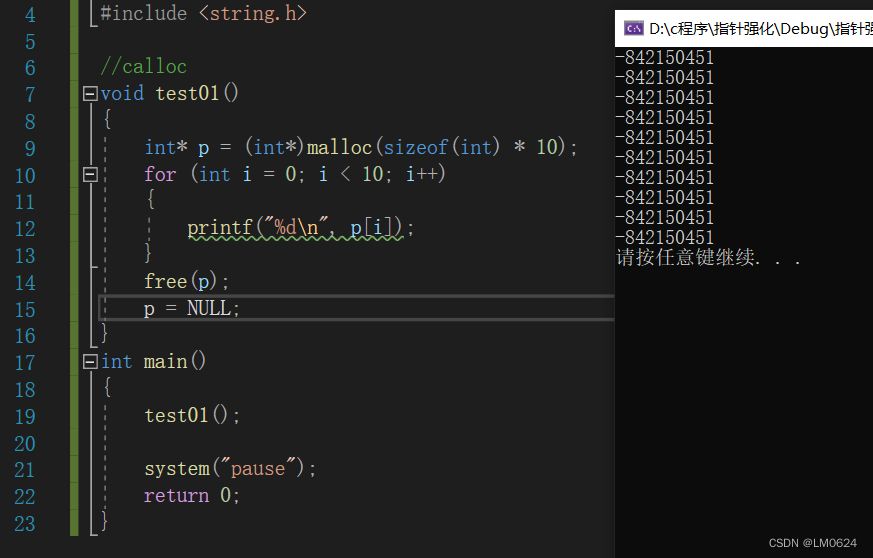Click line number 12 in gutter
The width and height of the screenshot is (873, 558).
coord(25,229)
